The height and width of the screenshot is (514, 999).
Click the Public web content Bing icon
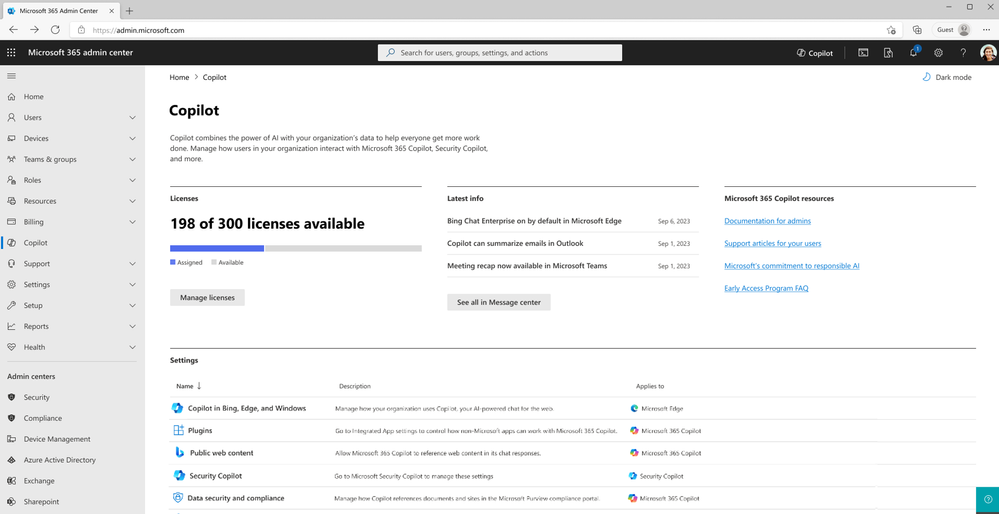point(180,453)
